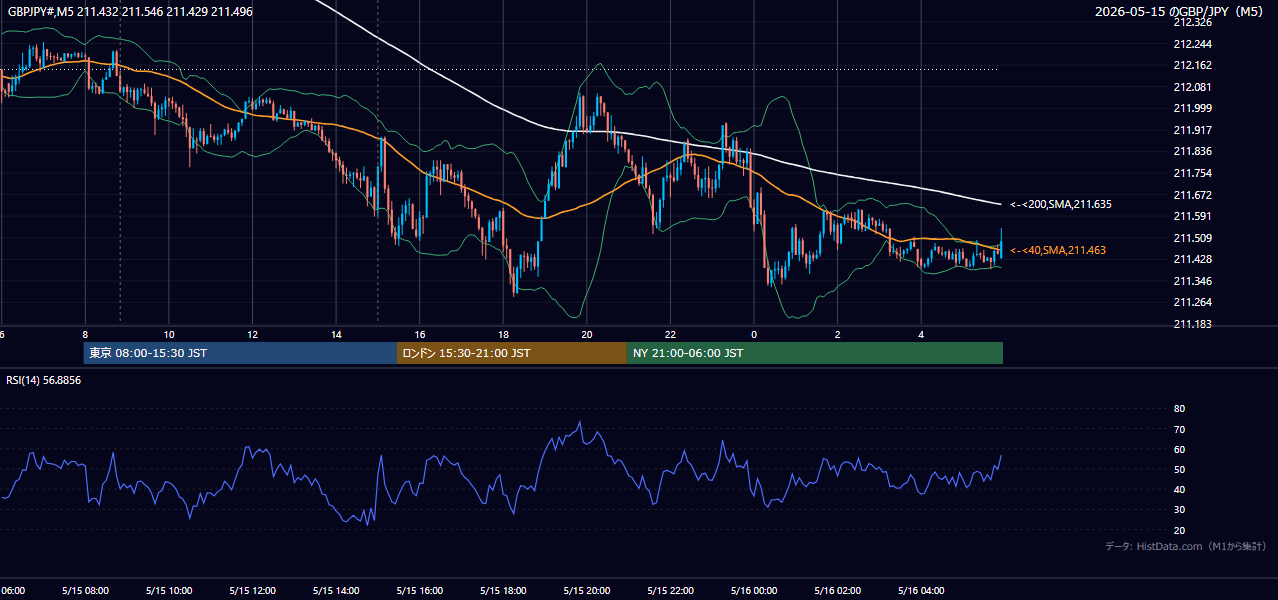Click price axis value 211.591

coord(1191,216)
